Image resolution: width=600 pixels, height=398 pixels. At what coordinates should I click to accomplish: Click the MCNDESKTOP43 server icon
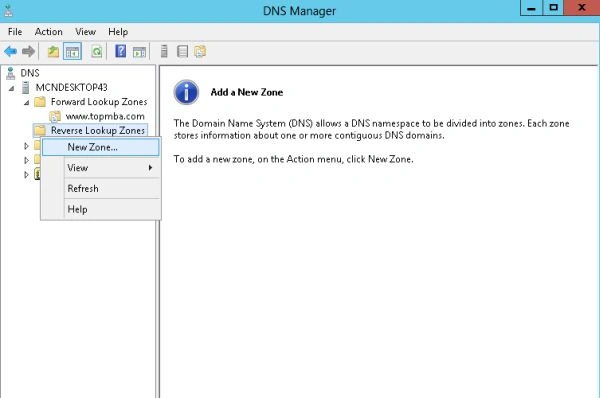coord(26,88)
